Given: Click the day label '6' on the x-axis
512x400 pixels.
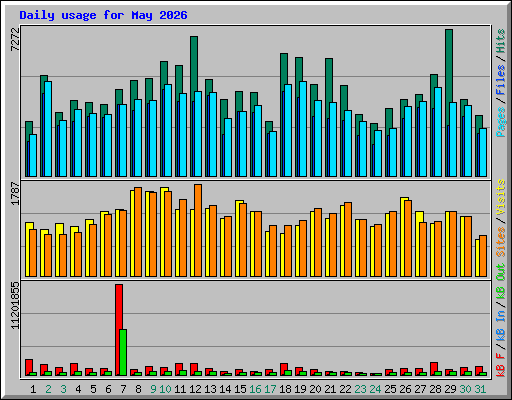Looking at the screenshot, I should coord(108,389).
